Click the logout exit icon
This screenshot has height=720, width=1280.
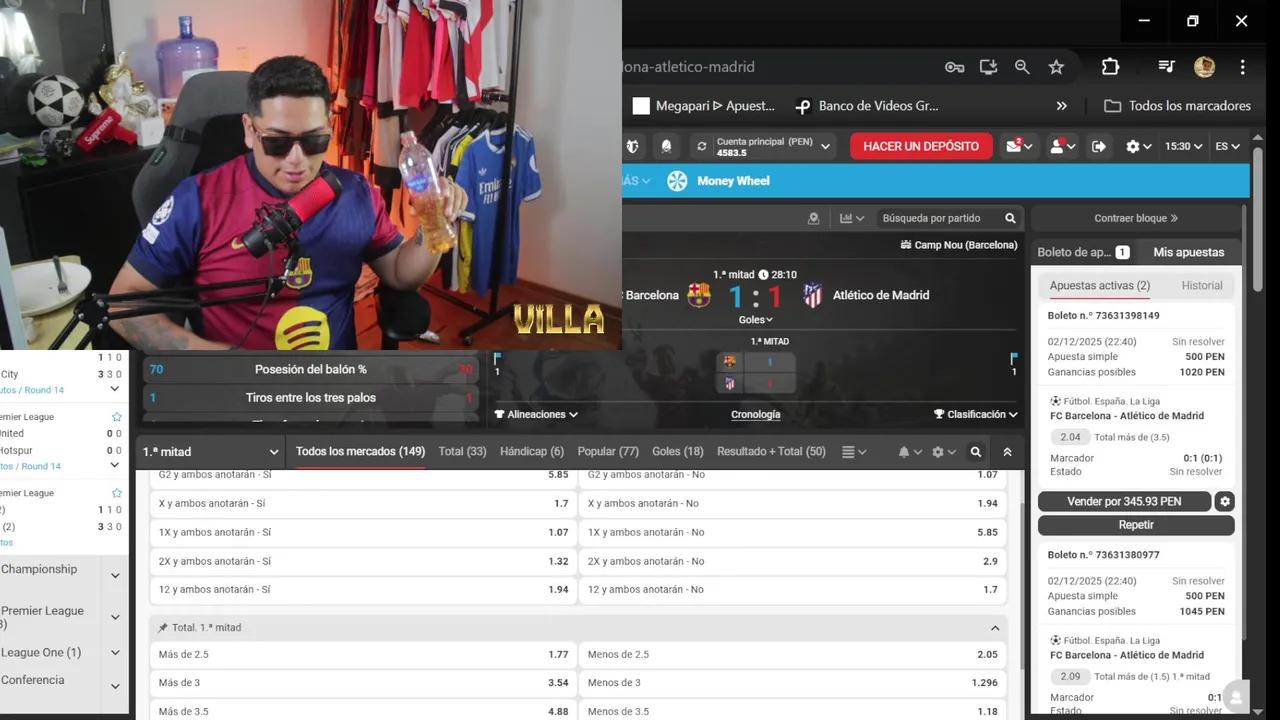tap(1099, 146)
